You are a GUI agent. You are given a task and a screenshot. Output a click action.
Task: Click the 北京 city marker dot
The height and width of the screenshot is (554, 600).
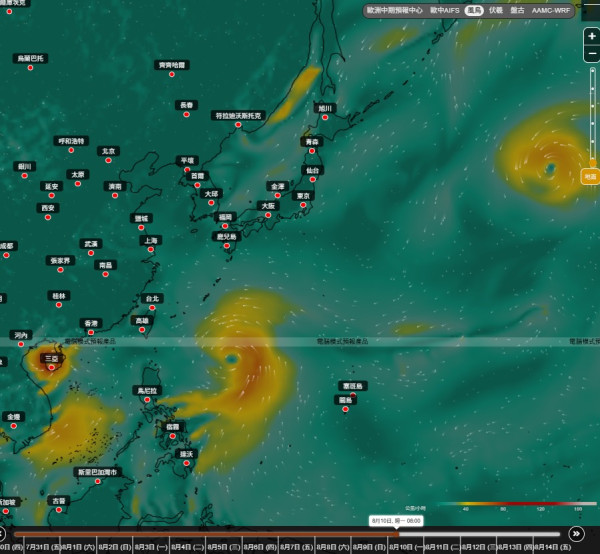[x=108, y=160]
